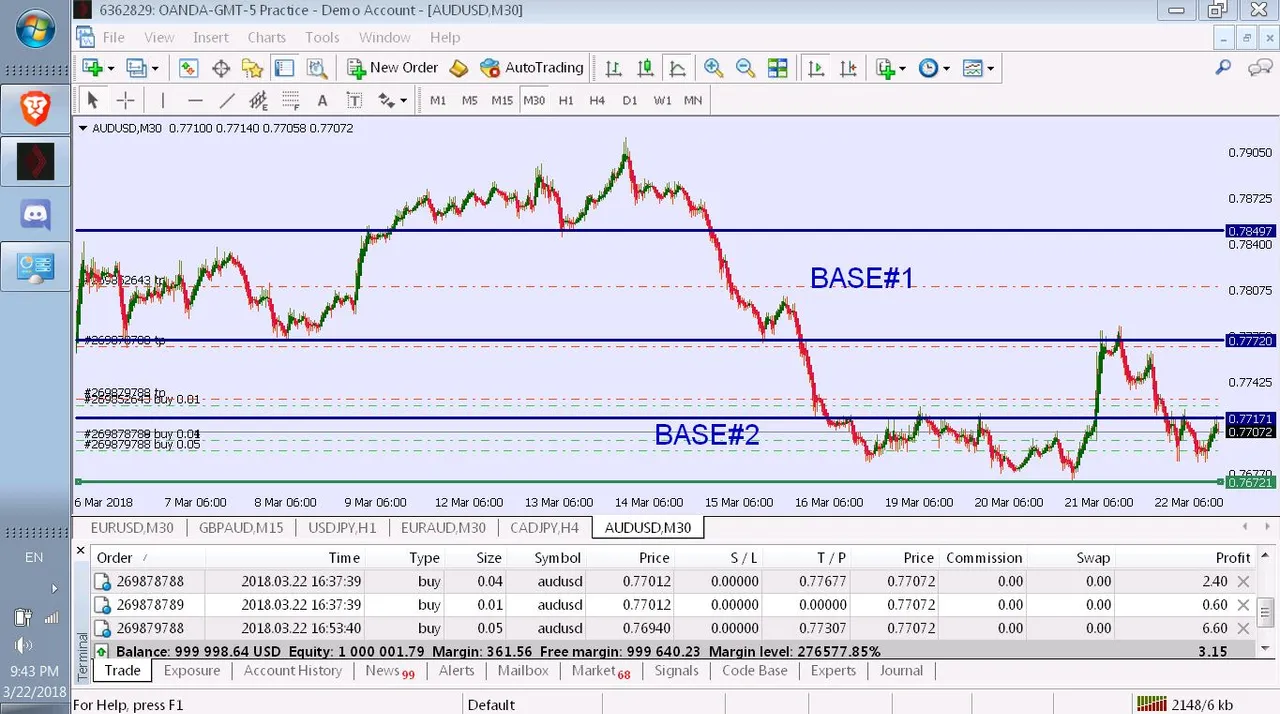Zoom out on the chart
The image size is (1280, 714).
point(745,68)
